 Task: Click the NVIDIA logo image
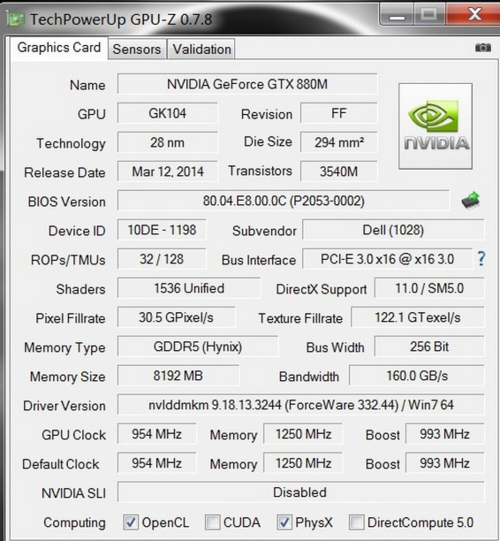[435, 126]
